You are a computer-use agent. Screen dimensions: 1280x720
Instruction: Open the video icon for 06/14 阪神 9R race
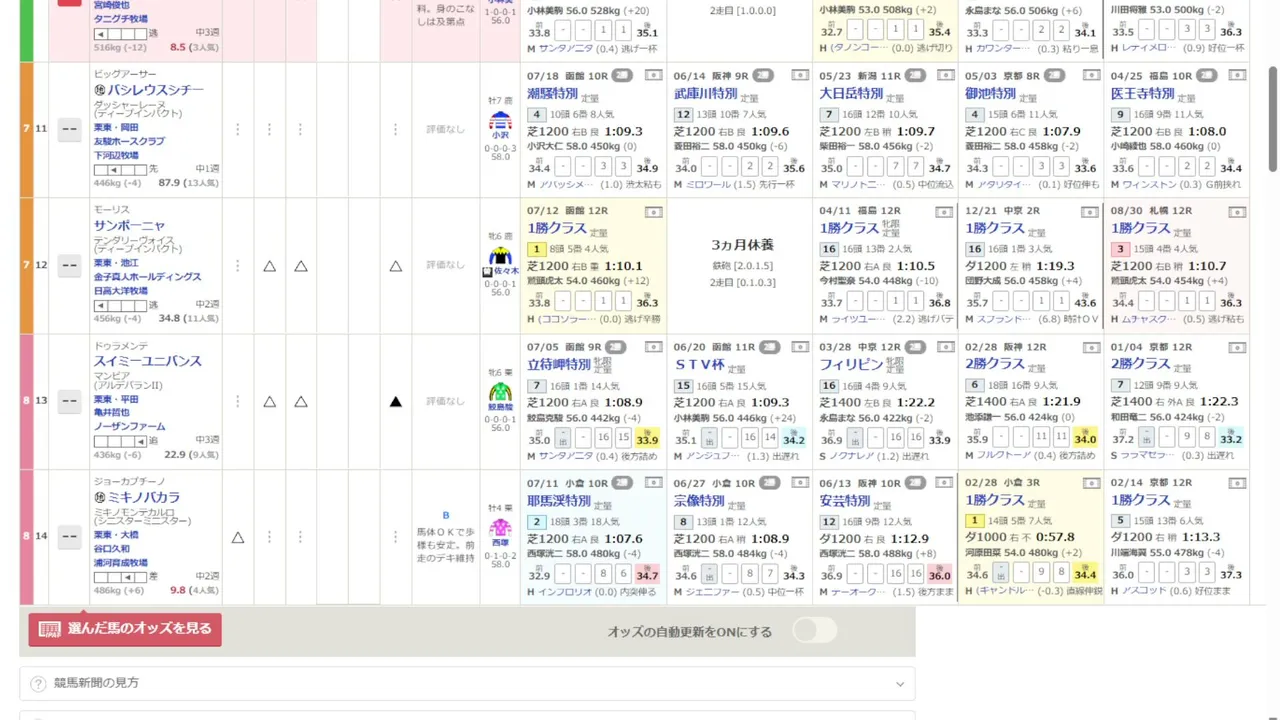[x=799, y=75]
